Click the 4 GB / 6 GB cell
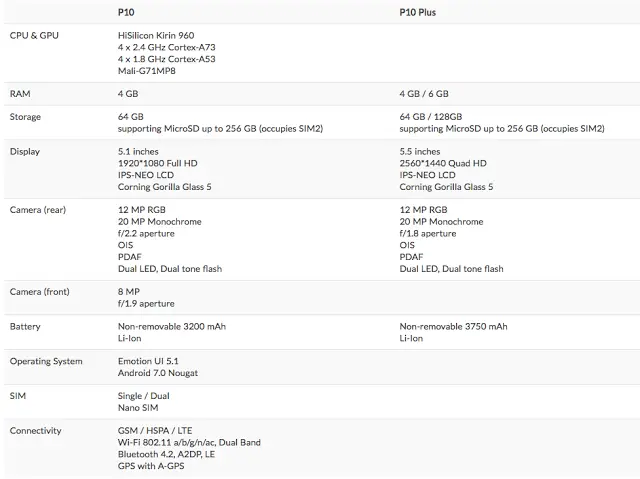640x479 pixels. 424,94
